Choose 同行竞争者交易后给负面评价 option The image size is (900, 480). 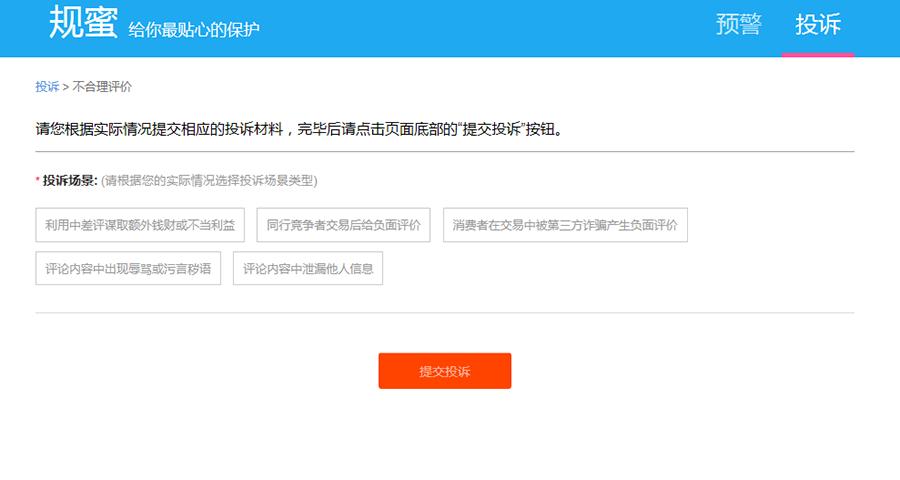point(343,226)
